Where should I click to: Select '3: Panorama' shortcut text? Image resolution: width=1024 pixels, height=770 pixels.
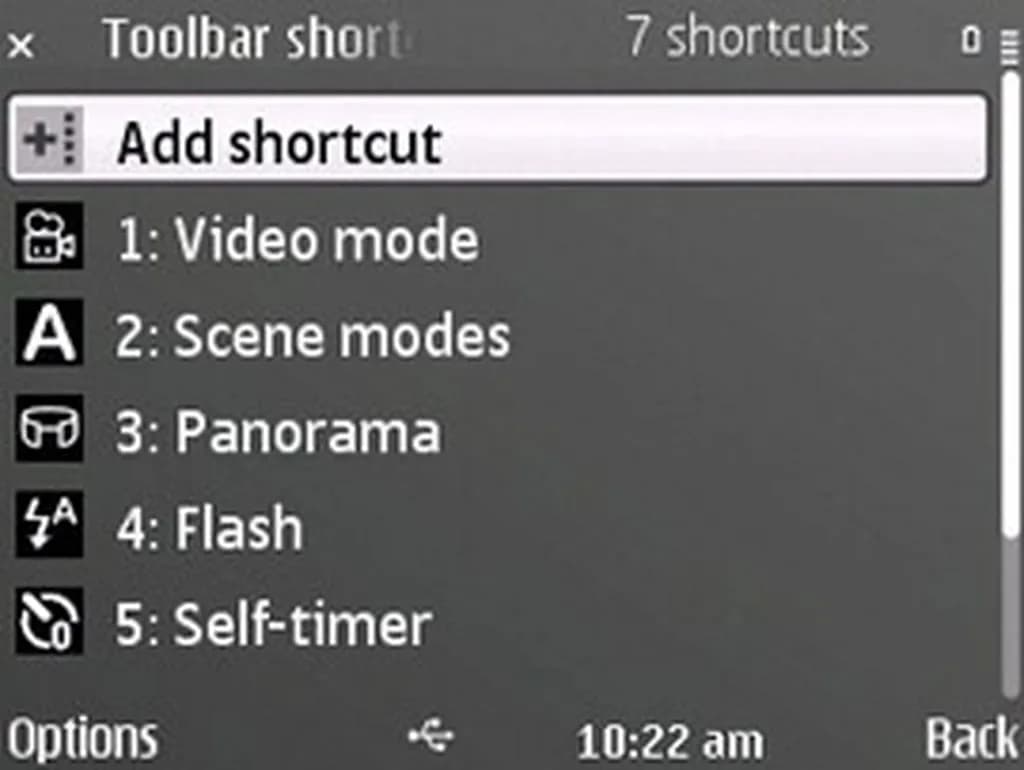(x=278, y=433)
